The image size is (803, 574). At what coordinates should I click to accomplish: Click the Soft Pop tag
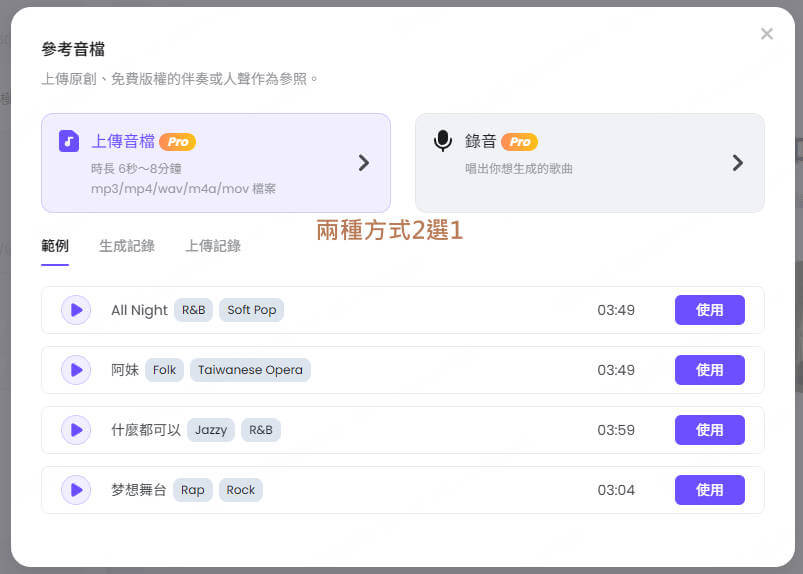(x=251, y=310)
